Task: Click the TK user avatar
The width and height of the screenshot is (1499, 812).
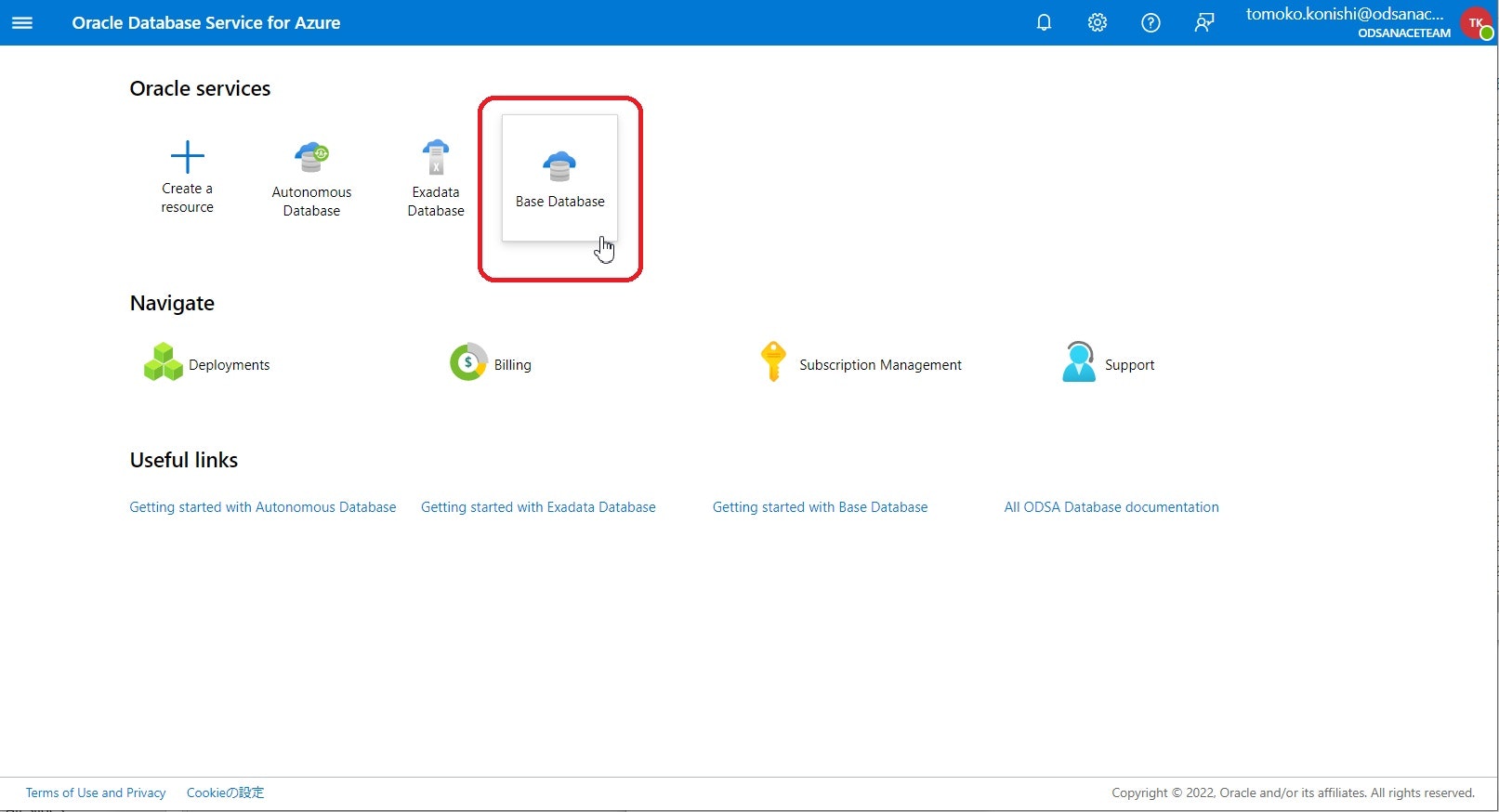Action: 1476,22
